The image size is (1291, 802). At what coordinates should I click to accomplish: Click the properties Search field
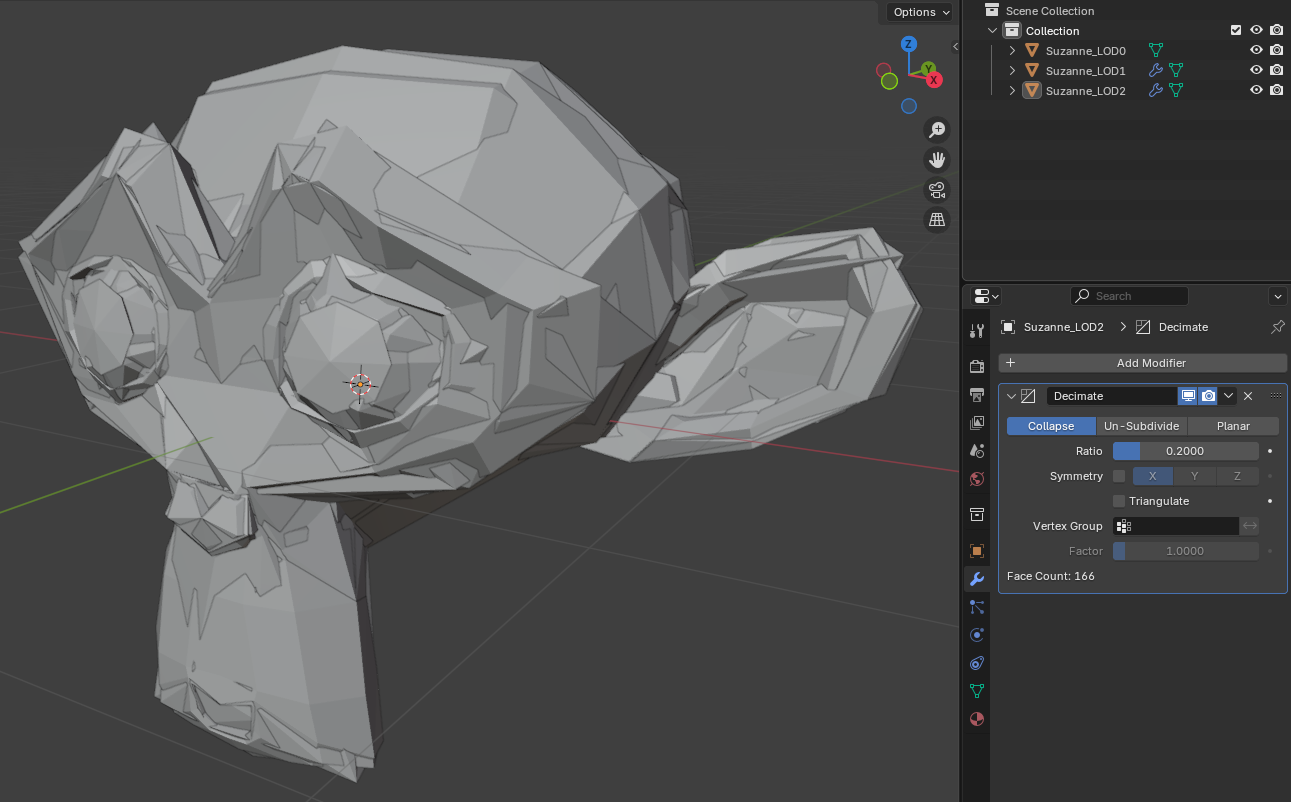pyautogui.click(x=1129, y=296)
